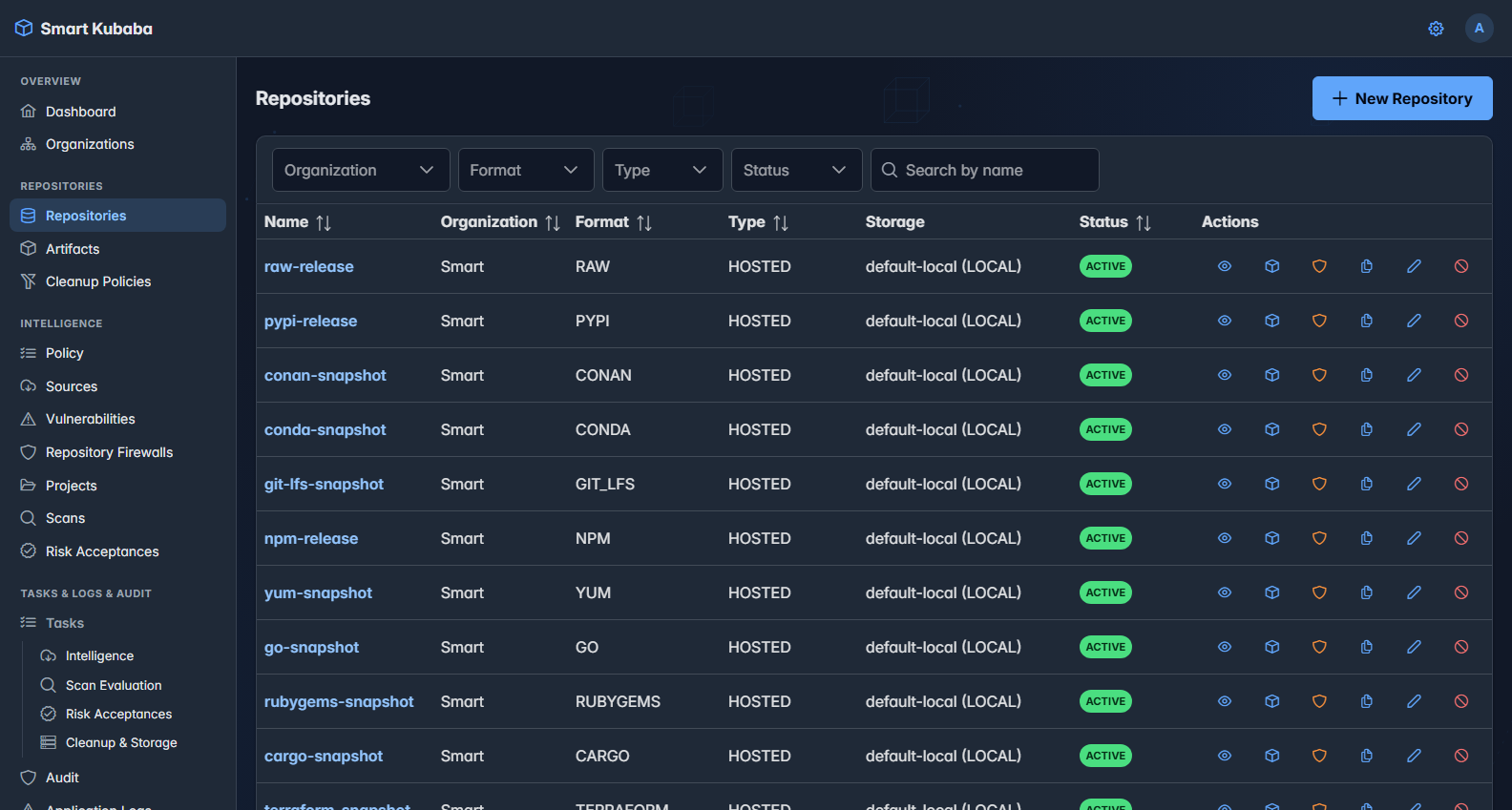Click the Smart Kubaba logo
This screenshot has height=810, width=1512.
point(84,29)
